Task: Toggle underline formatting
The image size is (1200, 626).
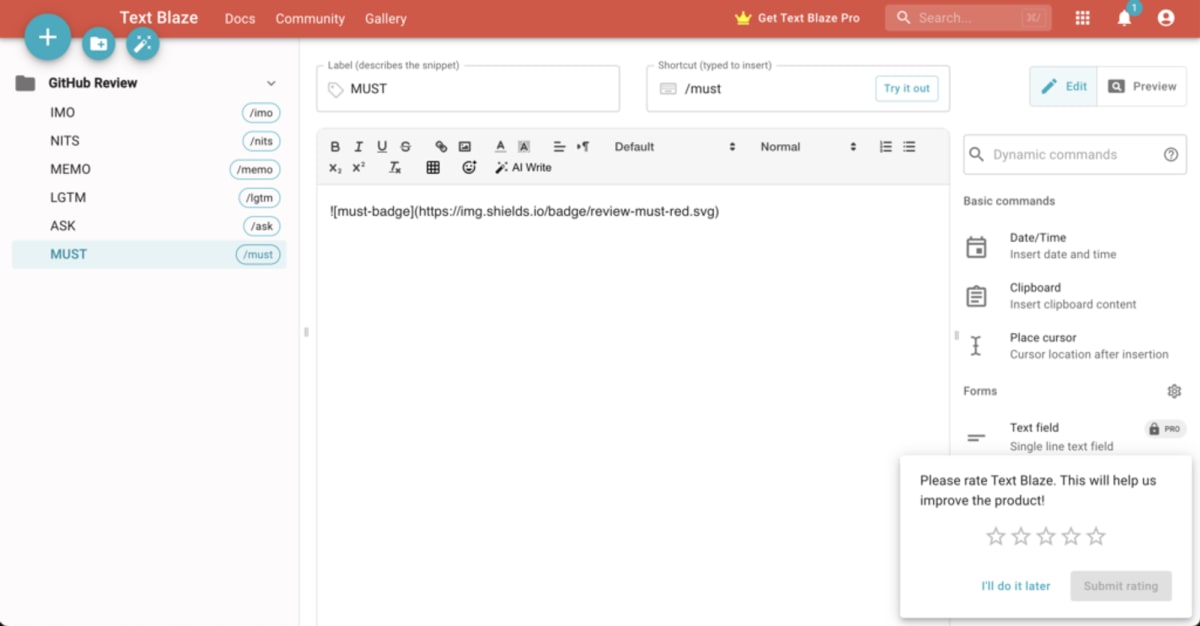Action: click(382, 147)
